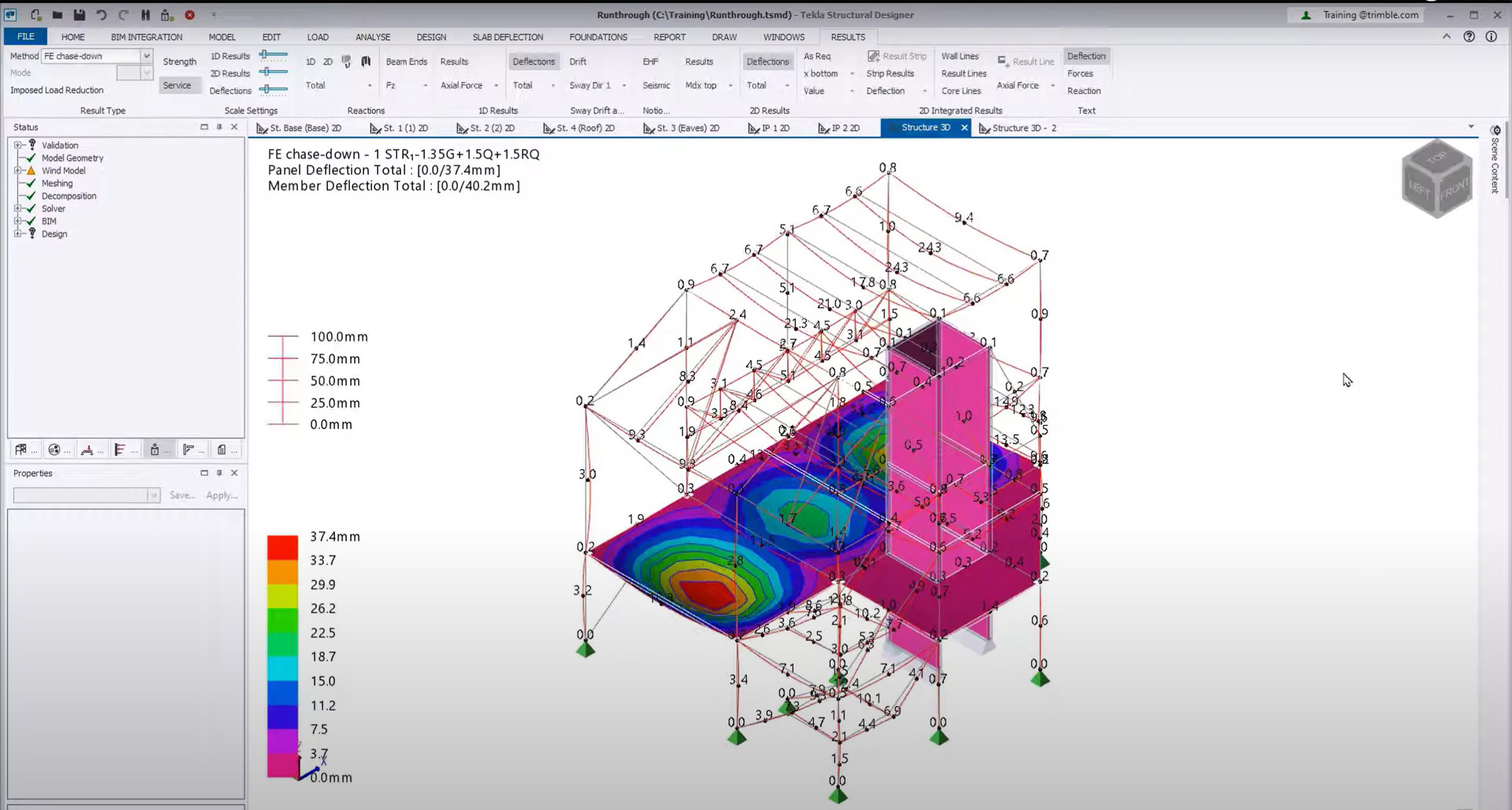The width and height of the screenshot is (1512, 810).
Task: Open the Structure 3D - 2 view tab
Action: tap(1023, 128)
